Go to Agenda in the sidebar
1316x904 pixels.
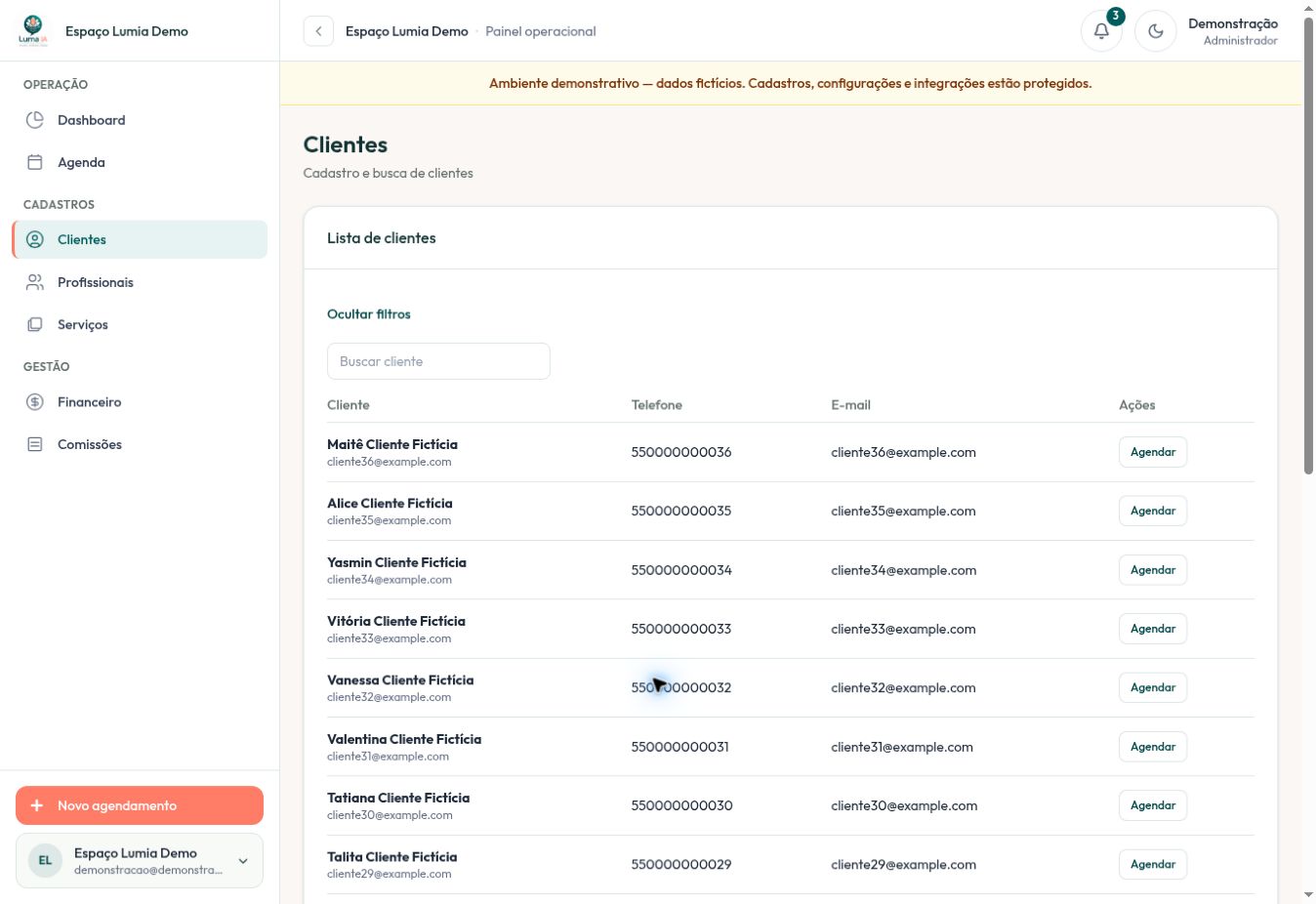[x=140, y=162]
